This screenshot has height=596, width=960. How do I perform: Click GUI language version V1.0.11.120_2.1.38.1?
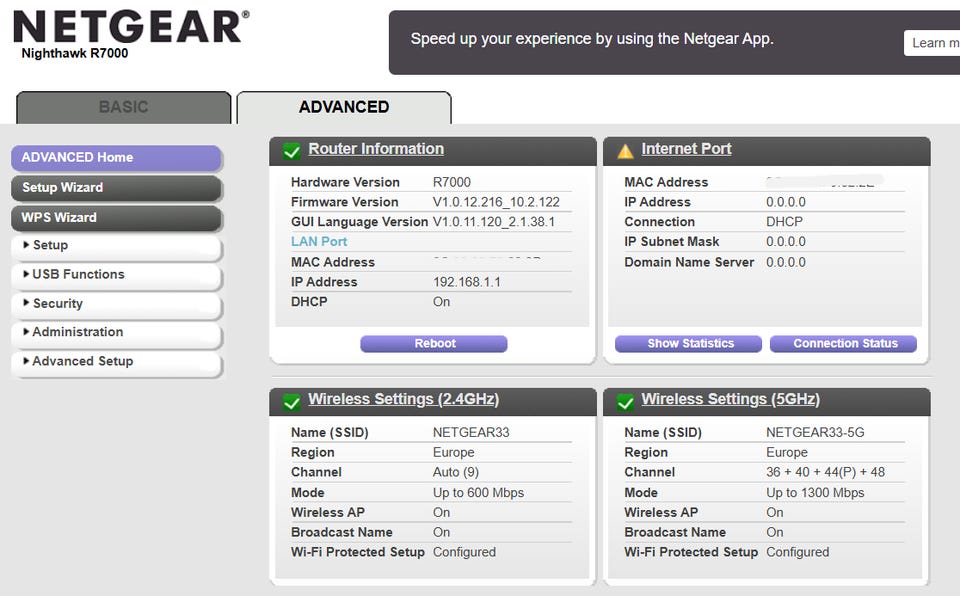[493, 222]
